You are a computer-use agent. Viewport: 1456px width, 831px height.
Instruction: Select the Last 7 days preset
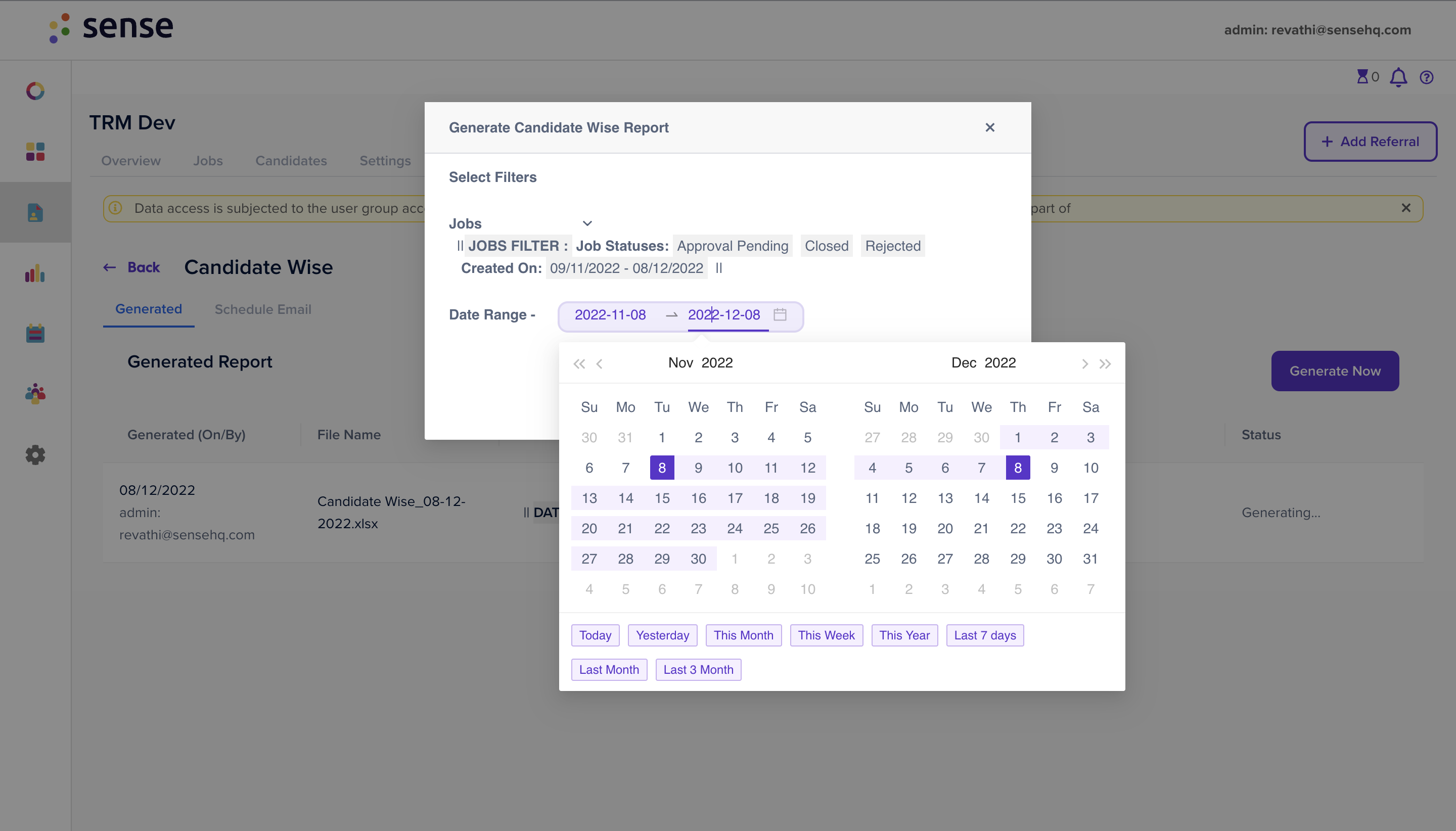[x=984, y=635]
